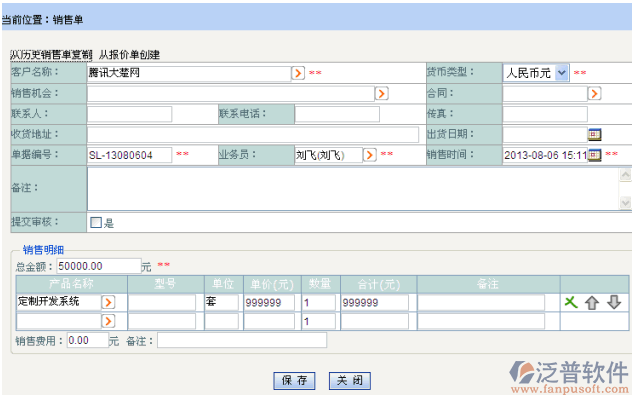Click 从报价单创建 link

click(x=129, y=54)
